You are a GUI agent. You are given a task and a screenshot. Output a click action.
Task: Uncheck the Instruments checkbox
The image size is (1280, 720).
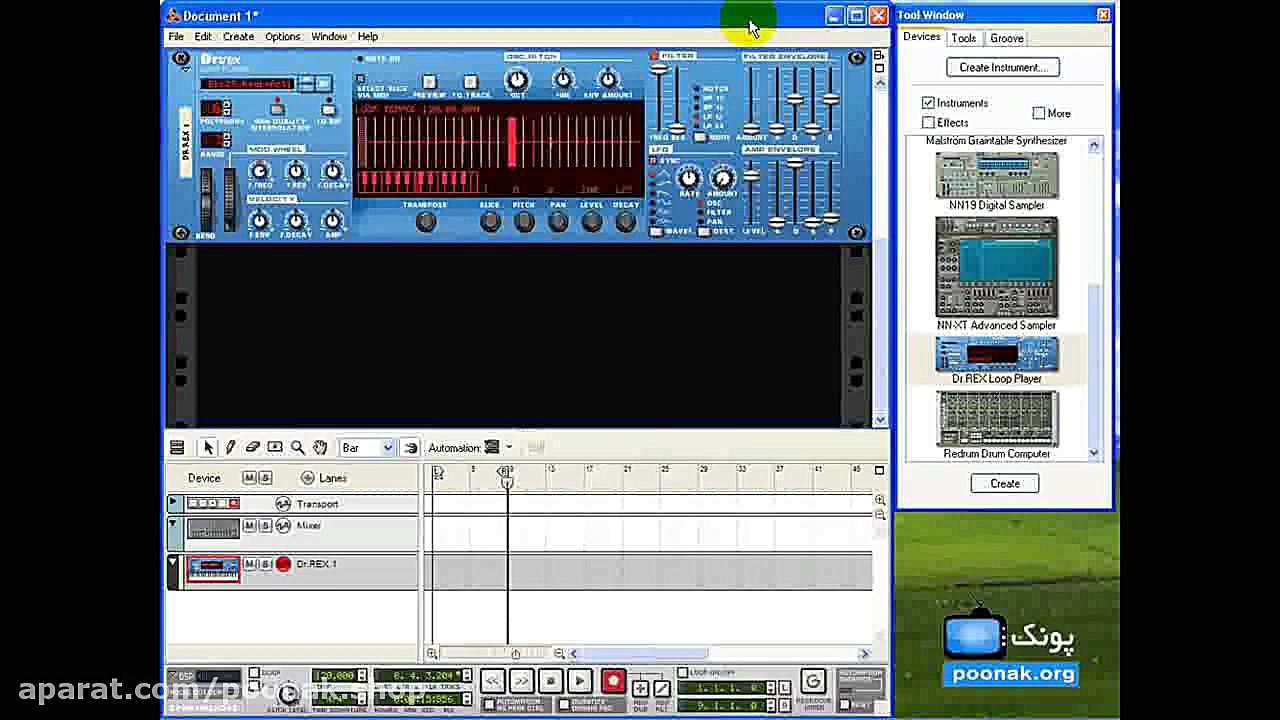click(928, 103)
